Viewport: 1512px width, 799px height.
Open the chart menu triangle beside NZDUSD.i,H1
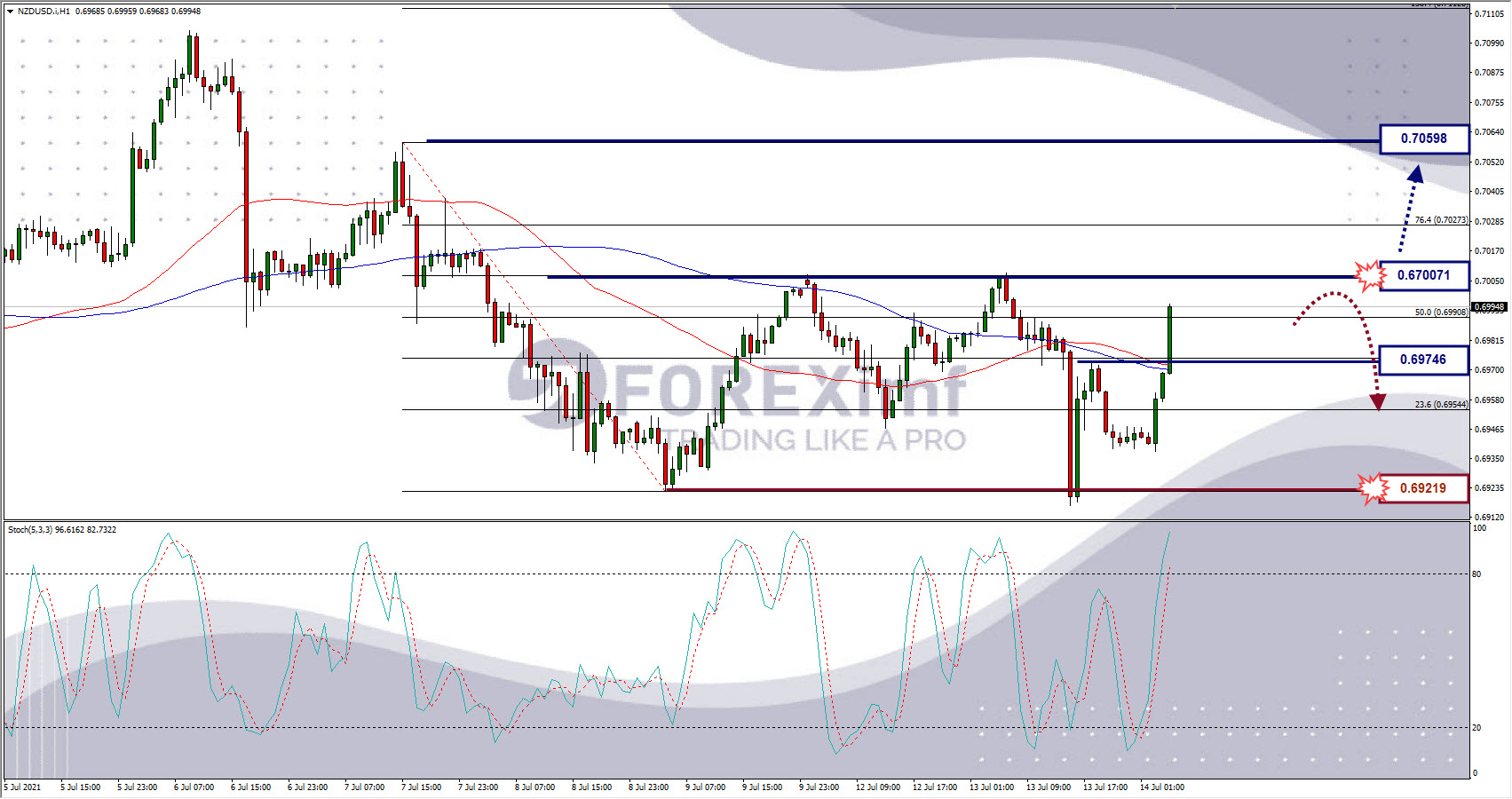[x=10, y=12]
